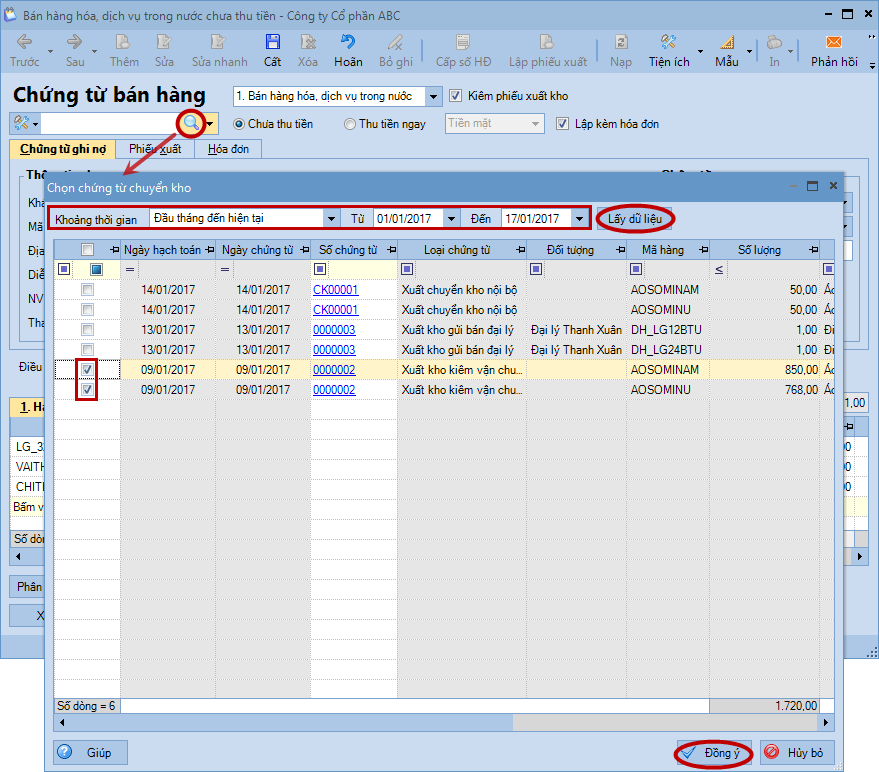
Task: Check the row for CK00001 AOSOMINAM
Action: [x=87, y=290]
